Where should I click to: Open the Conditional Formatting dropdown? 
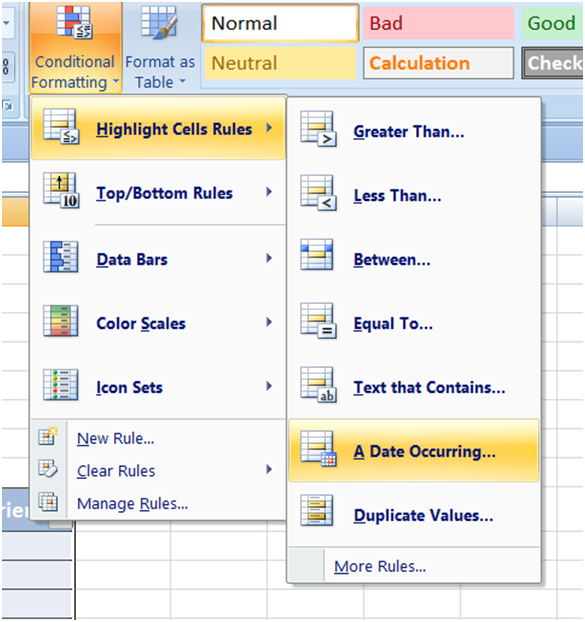(75, 47)
